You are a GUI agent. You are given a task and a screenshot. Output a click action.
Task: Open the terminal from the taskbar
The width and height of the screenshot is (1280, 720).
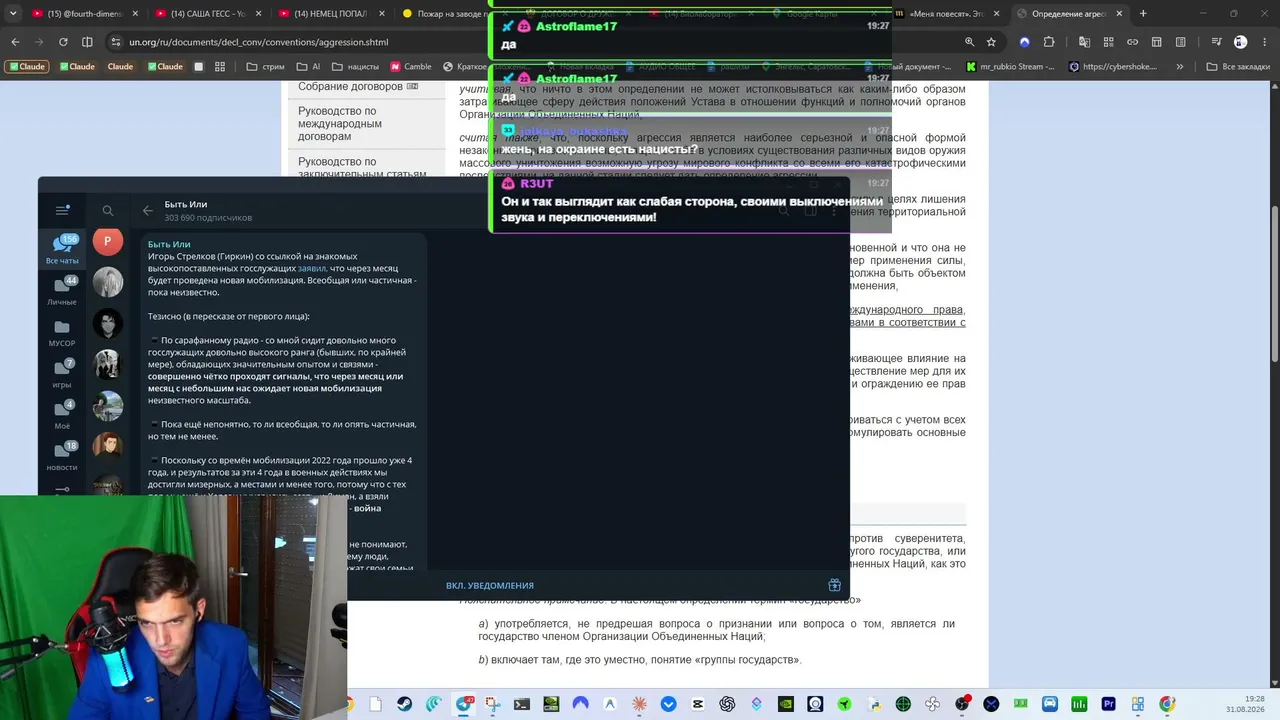pos(522,704)
